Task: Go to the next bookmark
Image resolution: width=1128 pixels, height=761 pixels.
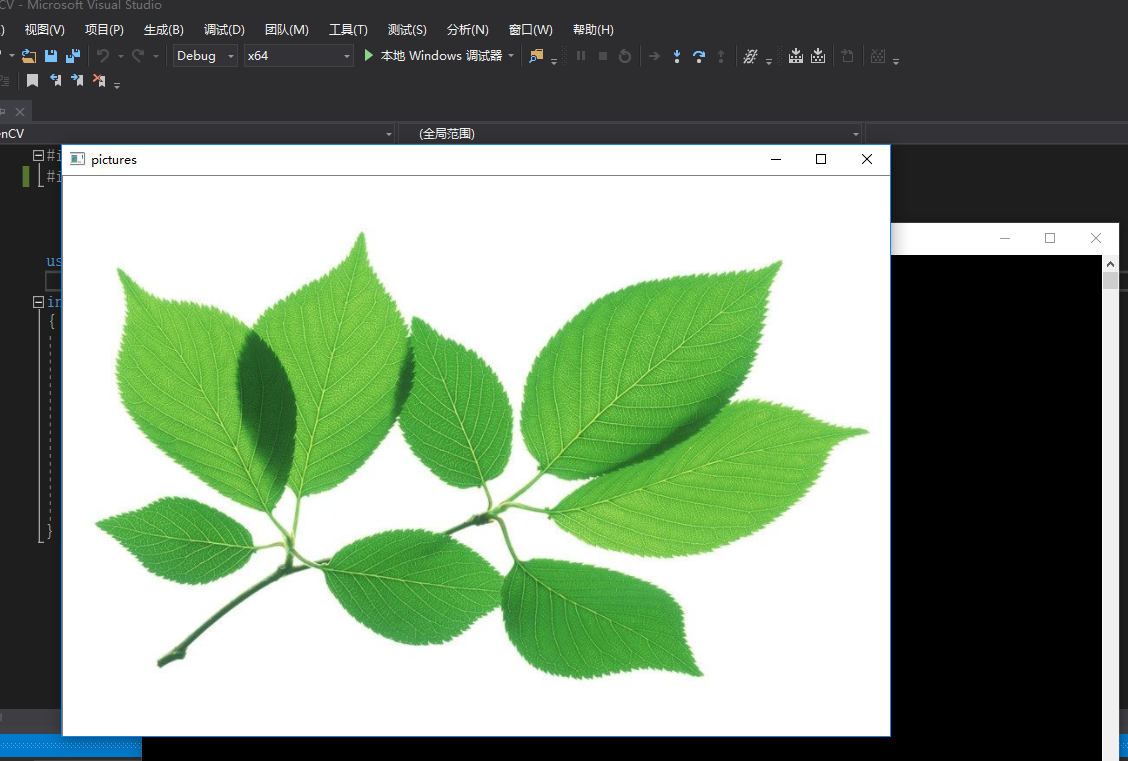Action: click(77, 81)
